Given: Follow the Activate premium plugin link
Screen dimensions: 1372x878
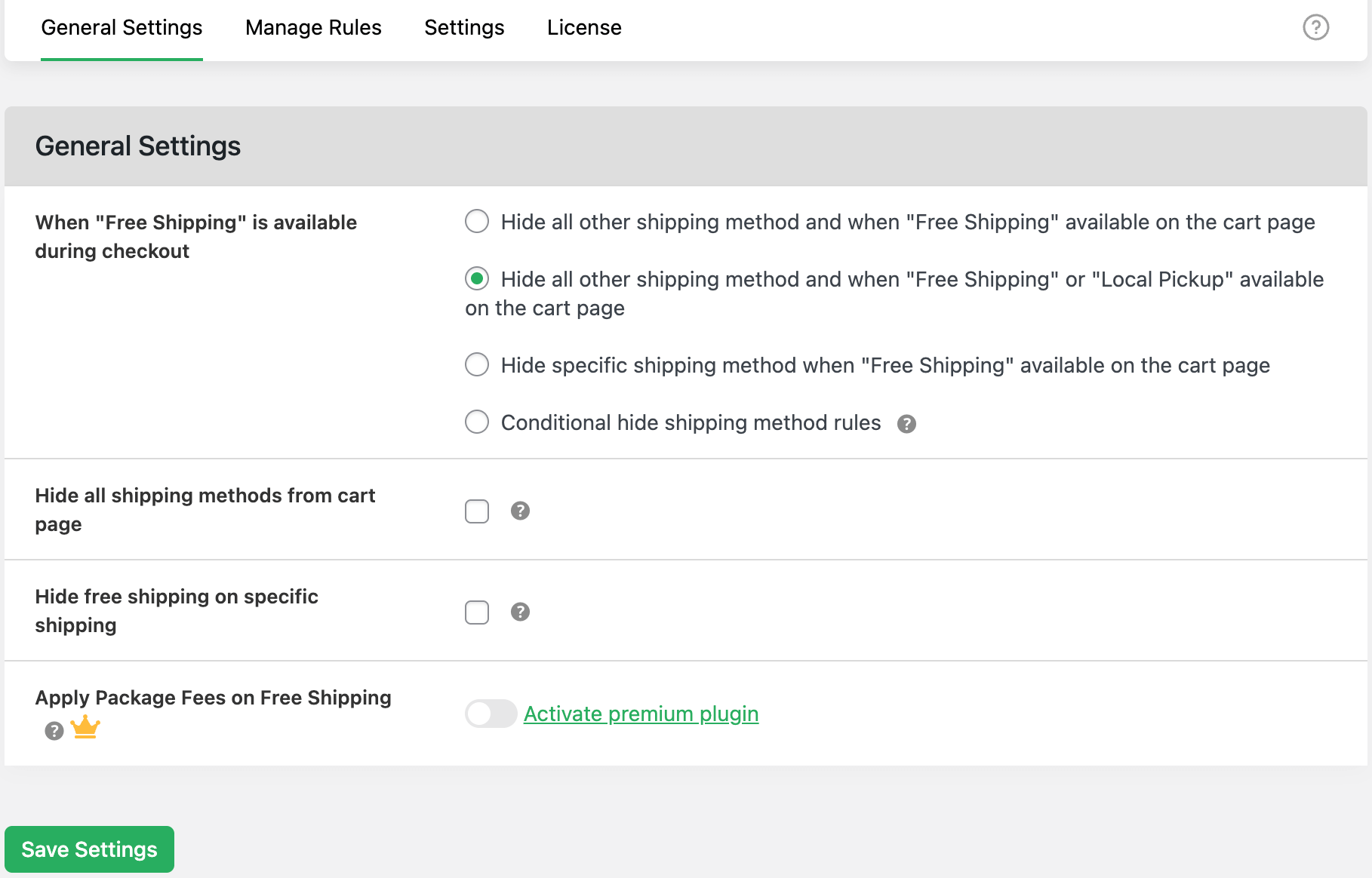Looking at the screenshot, I should pyautogui.click(x=641, y=714).
